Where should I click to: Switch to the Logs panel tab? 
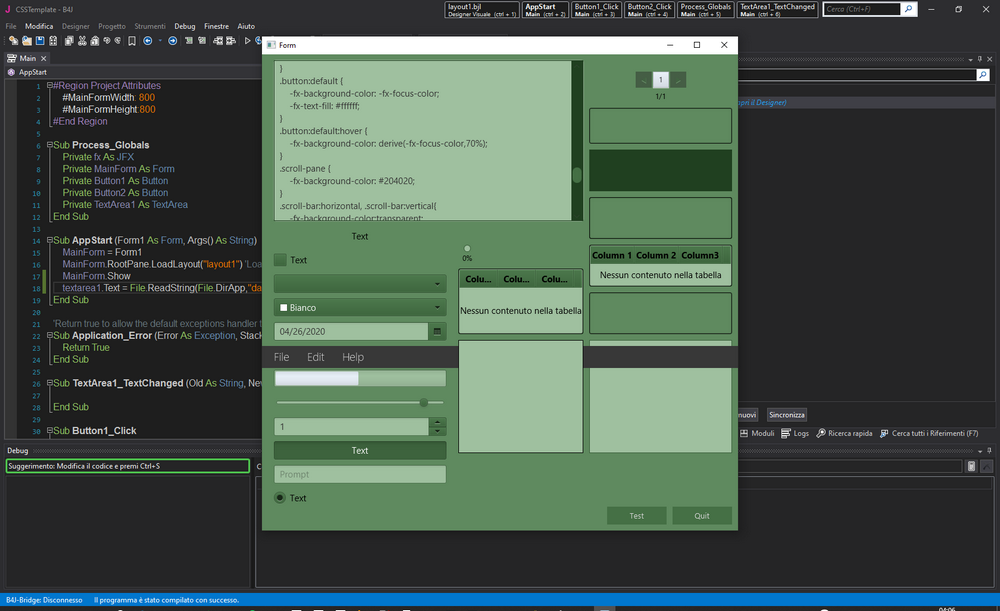(x=802, y=433)
